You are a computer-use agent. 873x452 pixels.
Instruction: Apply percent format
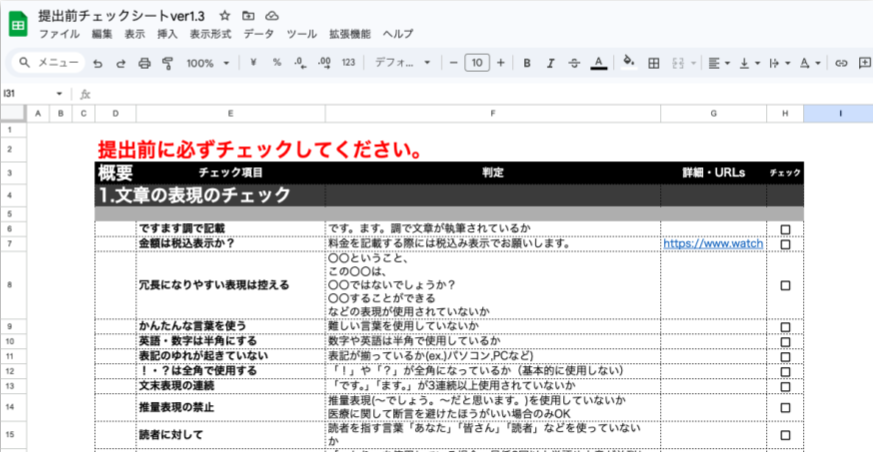click(x=277, y=63)
